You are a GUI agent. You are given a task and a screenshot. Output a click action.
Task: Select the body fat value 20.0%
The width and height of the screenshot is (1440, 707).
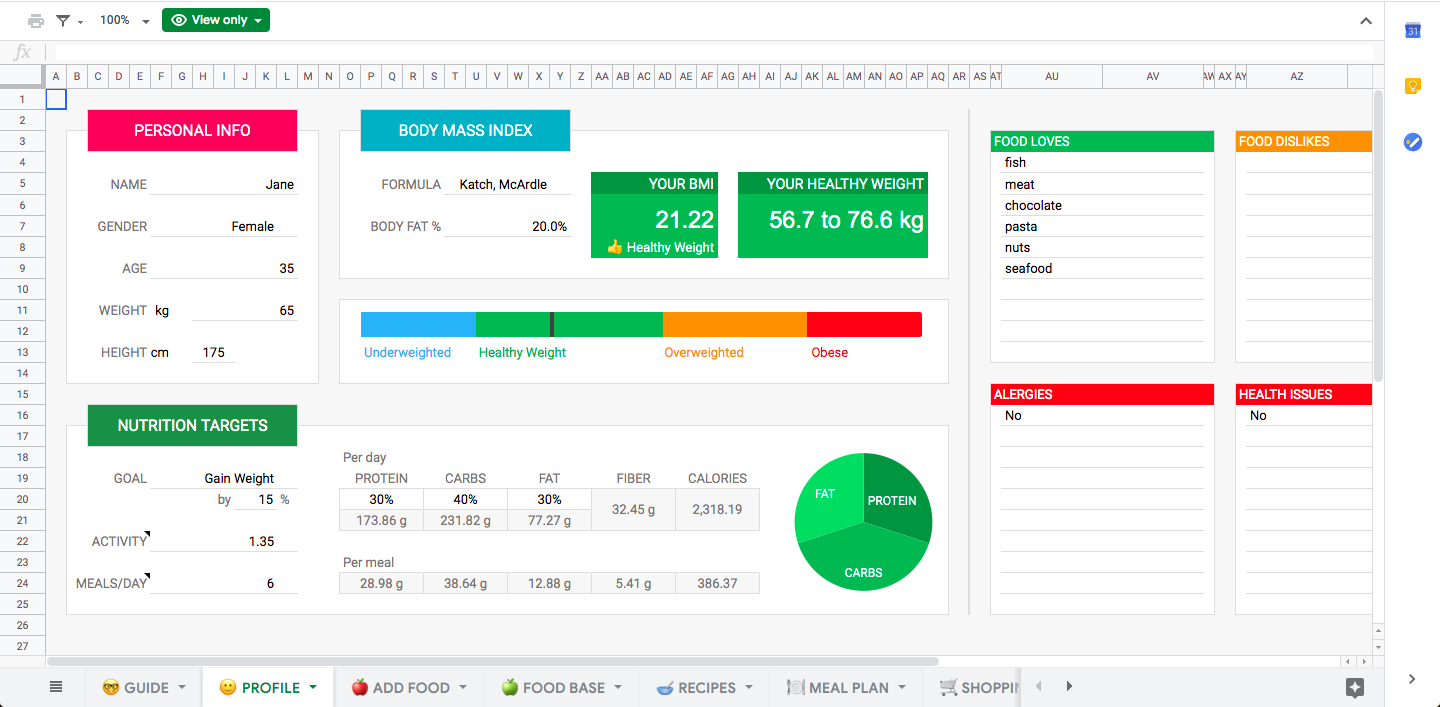(507, 226)
